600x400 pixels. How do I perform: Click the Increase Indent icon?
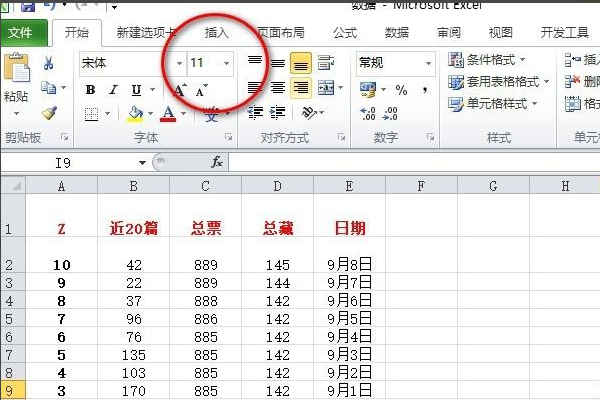click(x=277, y=113)
